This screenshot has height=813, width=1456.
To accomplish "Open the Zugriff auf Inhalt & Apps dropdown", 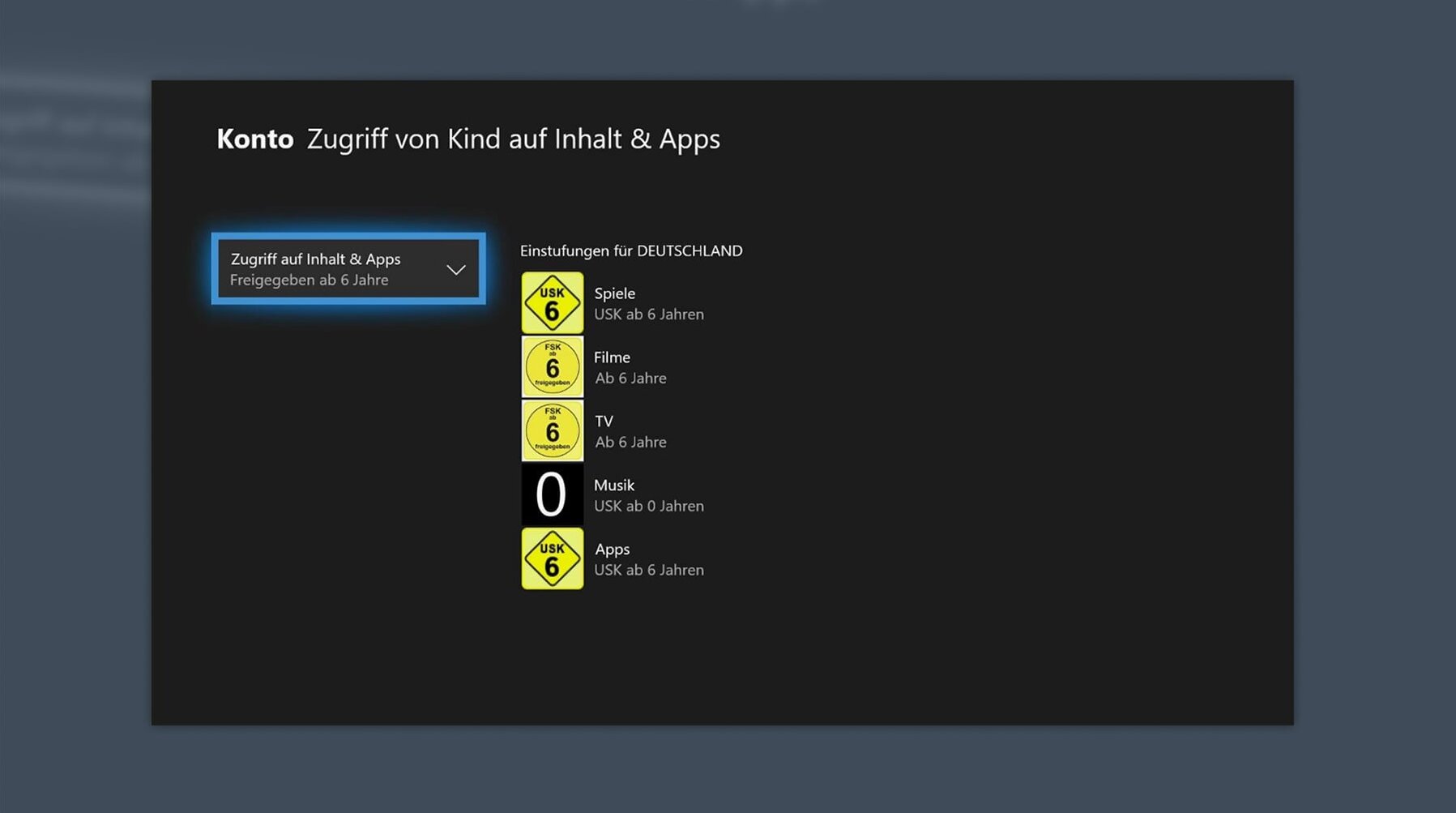I will click(348, 269).
